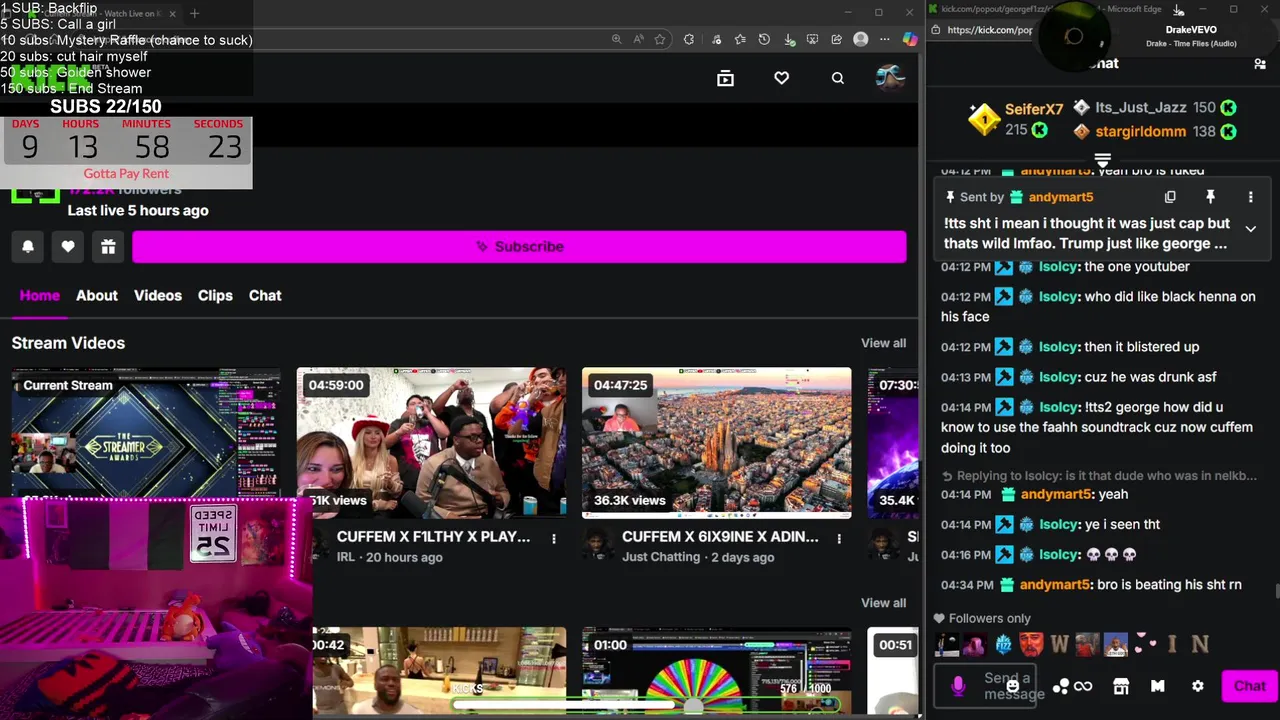This screenshot has width=1280, height=720.
Task: Switch to the Clips tab
Action: 215,295
